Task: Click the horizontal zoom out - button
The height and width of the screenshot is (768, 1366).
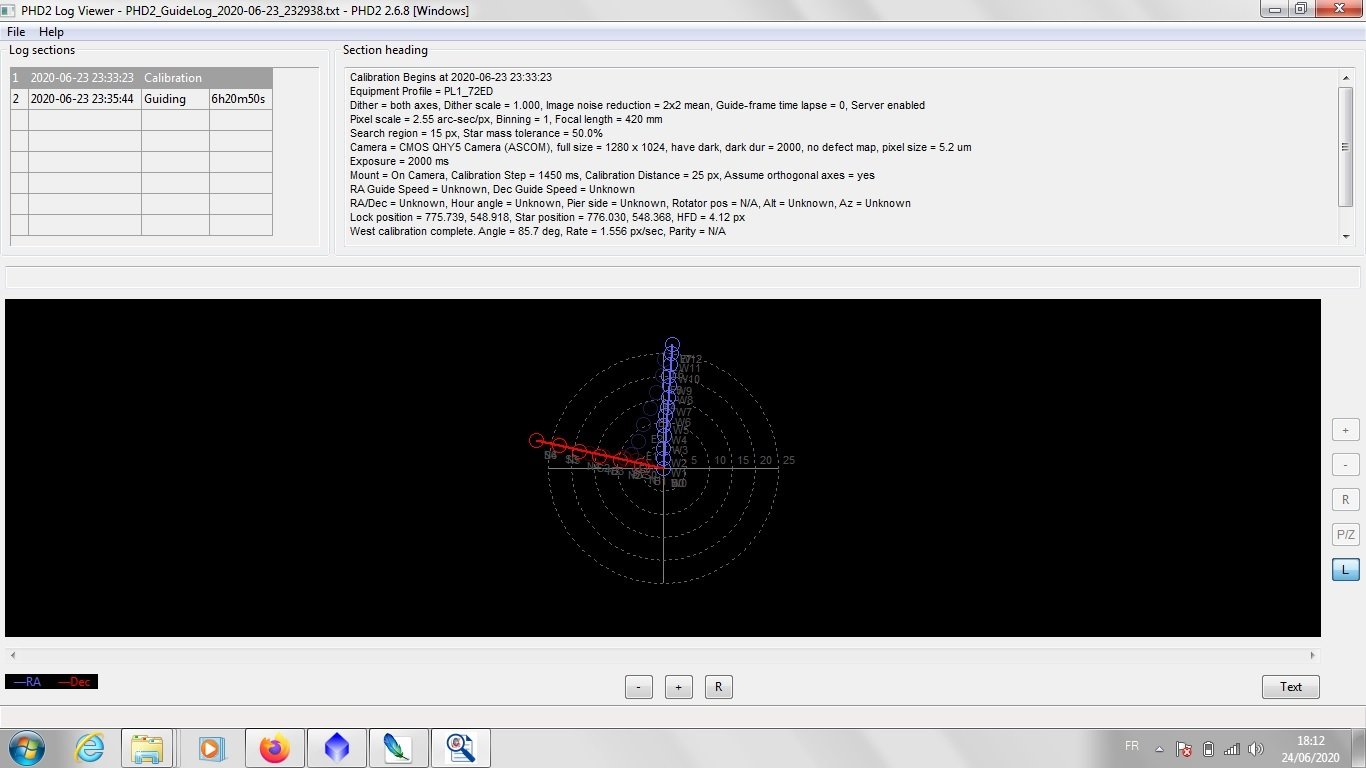Action: (x=639, y=687)
